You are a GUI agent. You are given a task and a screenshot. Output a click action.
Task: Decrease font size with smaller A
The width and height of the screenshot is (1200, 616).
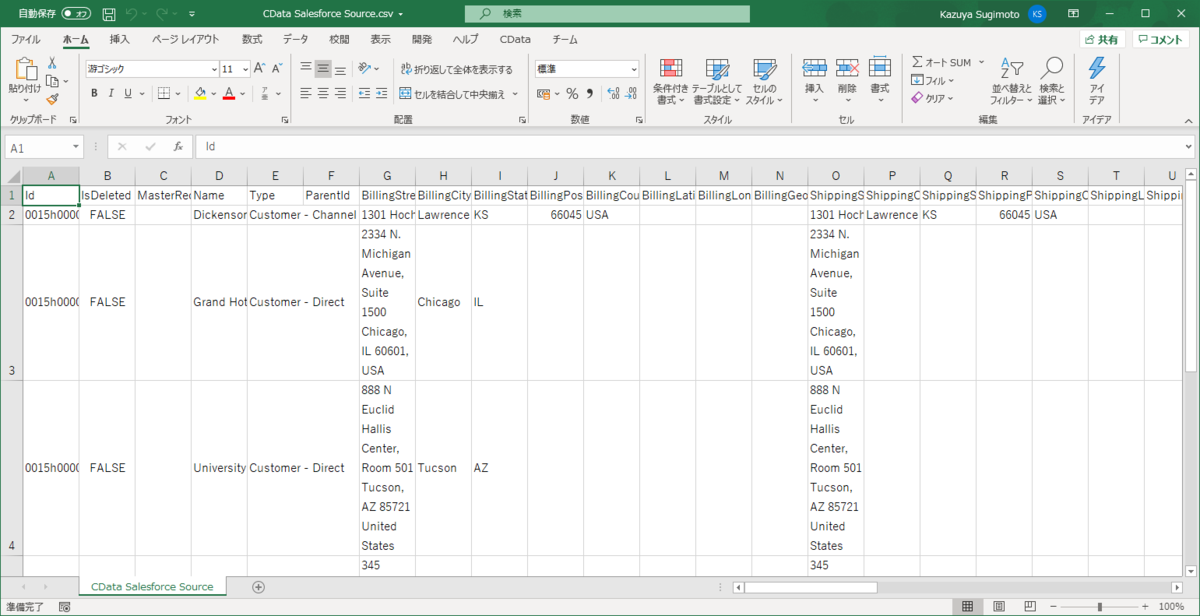(277, 68)
